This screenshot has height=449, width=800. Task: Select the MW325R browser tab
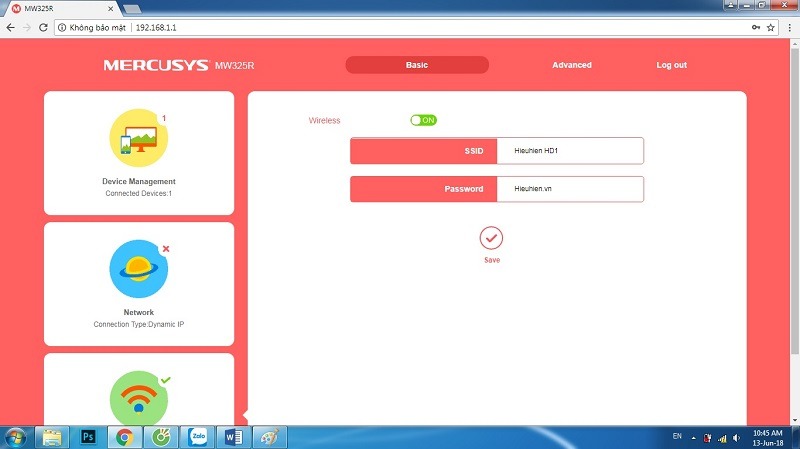[60, 9]
